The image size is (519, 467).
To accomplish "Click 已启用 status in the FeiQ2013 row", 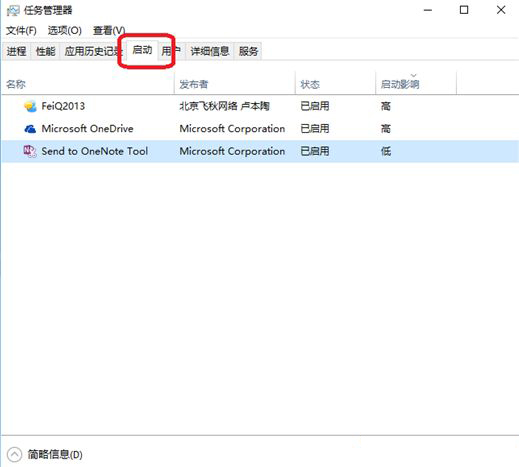I will 315,106.
